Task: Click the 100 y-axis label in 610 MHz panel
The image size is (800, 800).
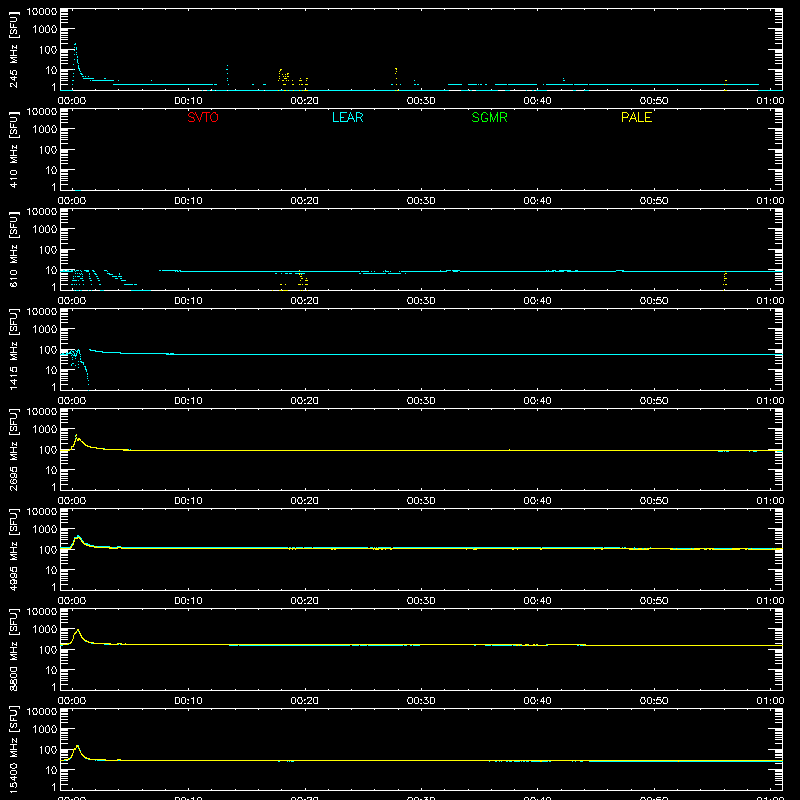Action: (48, 249)
